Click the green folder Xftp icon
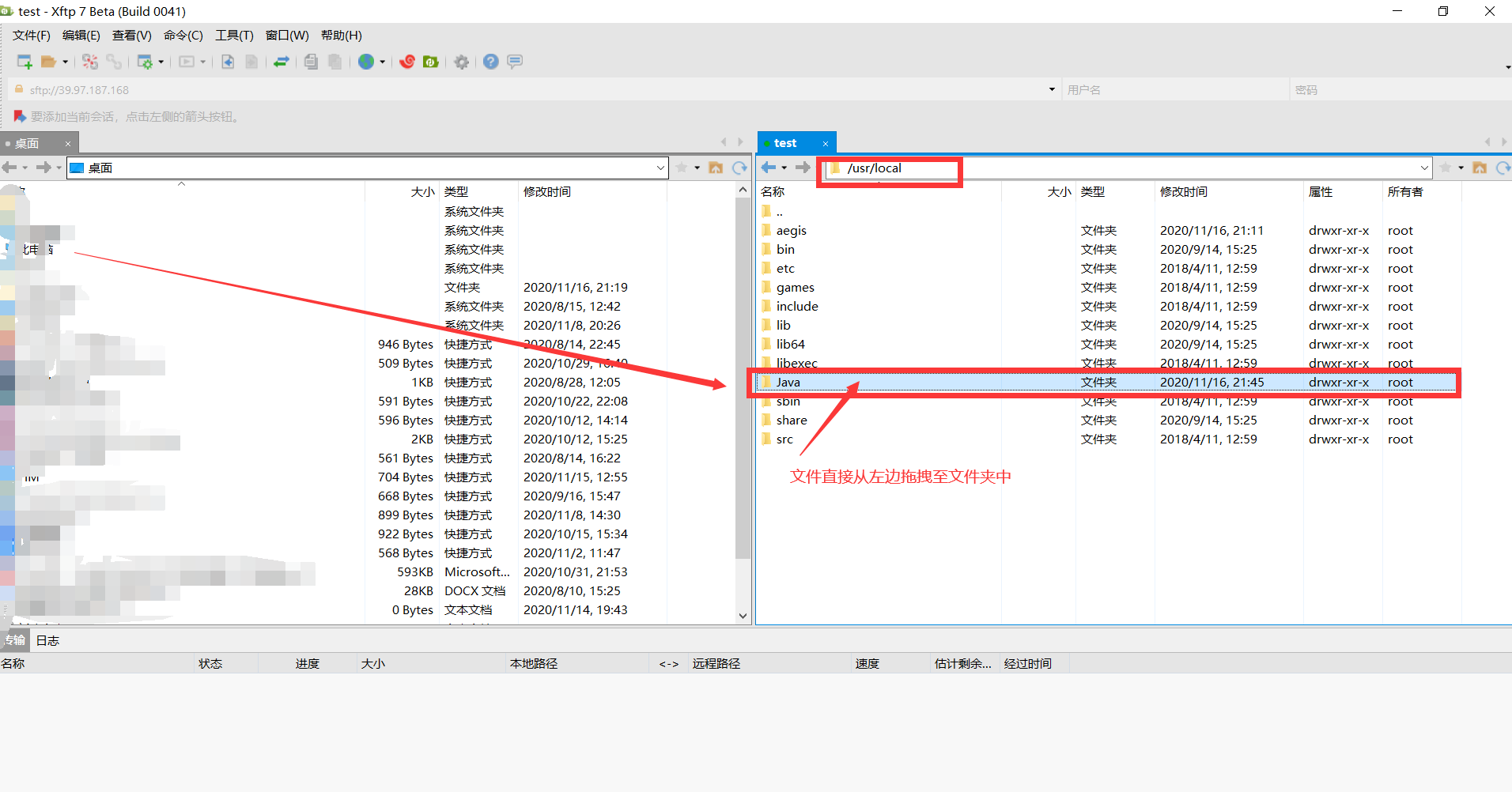Viewport: 1512px width, 792px height. 431,62
